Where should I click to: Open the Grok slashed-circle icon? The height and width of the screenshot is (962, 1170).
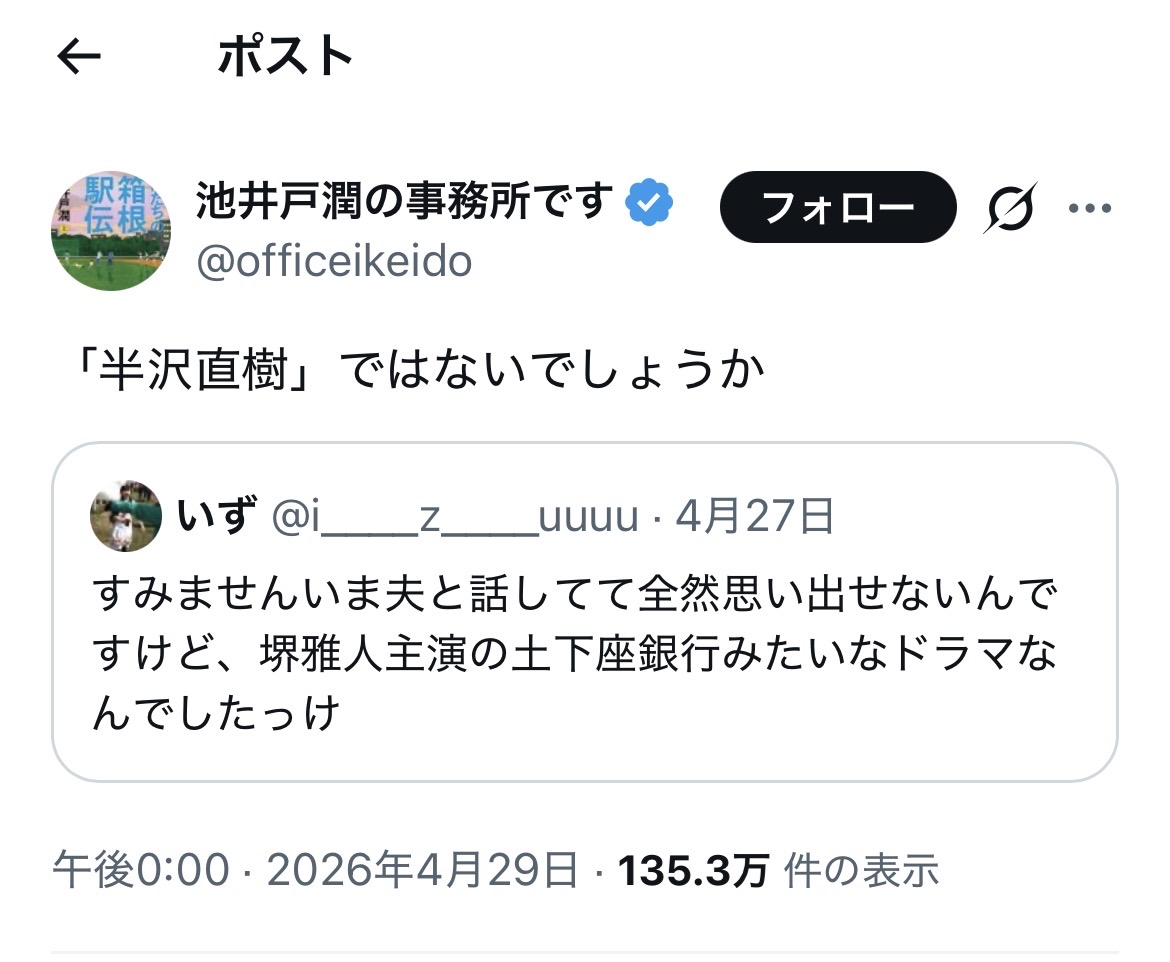(1009, 207)
